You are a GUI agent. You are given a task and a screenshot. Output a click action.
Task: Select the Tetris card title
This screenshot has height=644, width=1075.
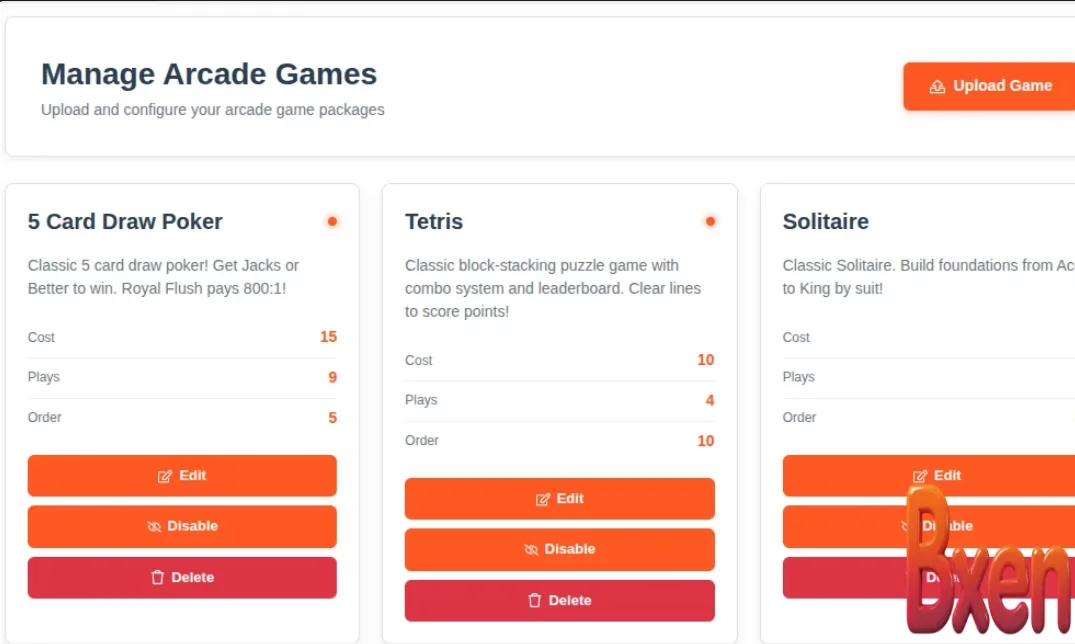pos(434,222)
